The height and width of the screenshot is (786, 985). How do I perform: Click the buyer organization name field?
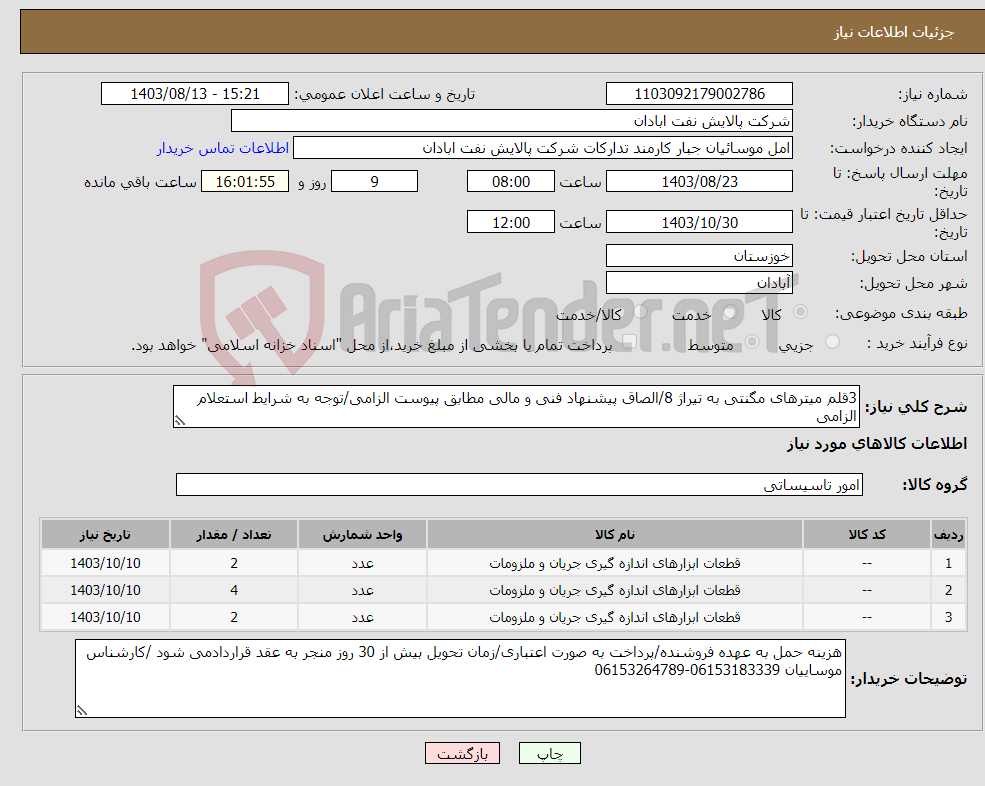(x=512, y=121)
